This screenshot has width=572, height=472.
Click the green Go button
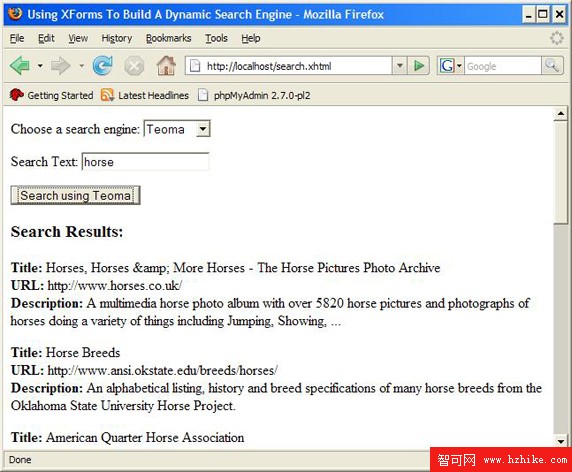click(419, 66)
